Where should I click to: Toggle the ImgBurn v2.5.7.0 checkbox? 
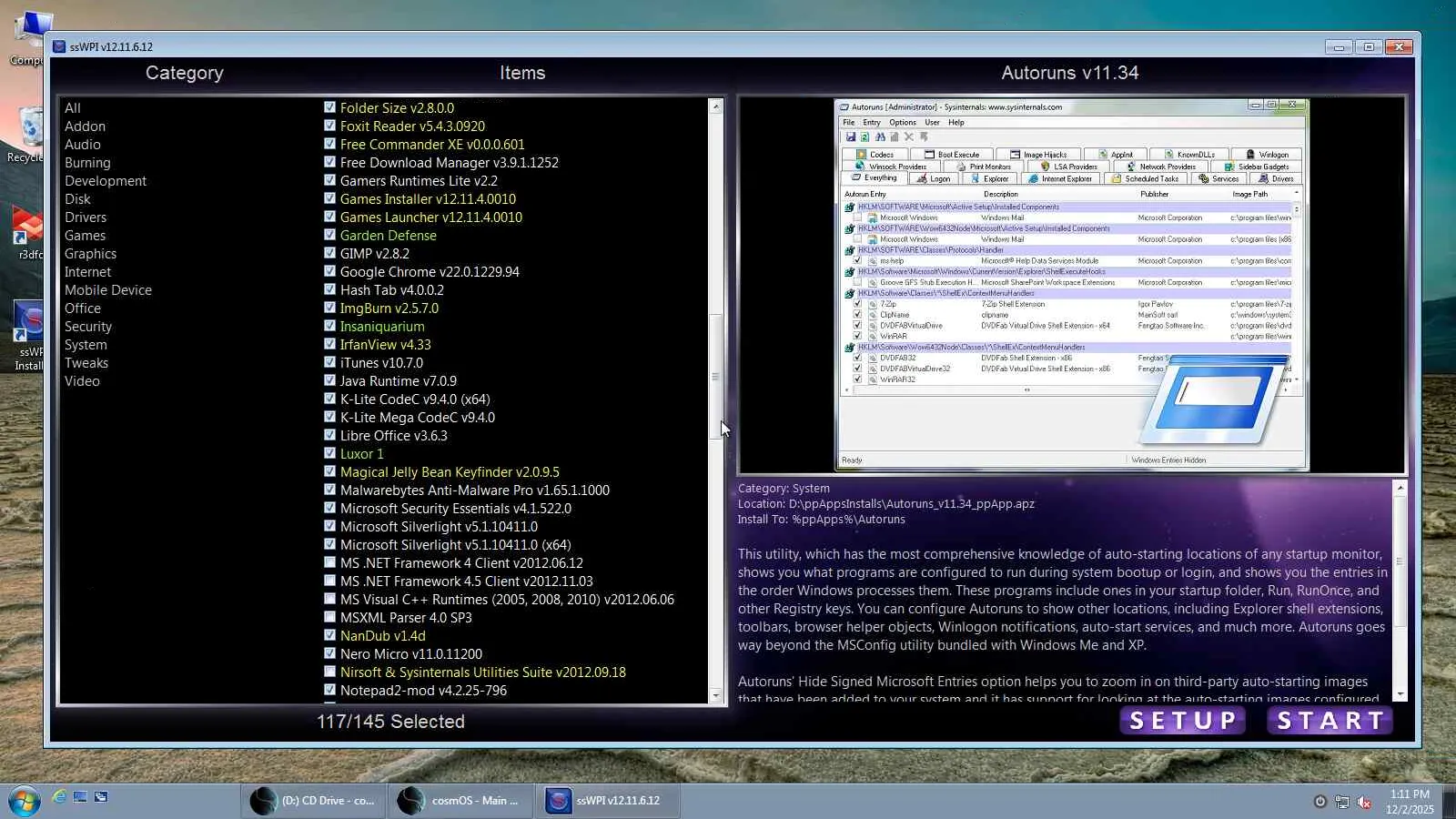pyautogui.click(x=330, y=308)
